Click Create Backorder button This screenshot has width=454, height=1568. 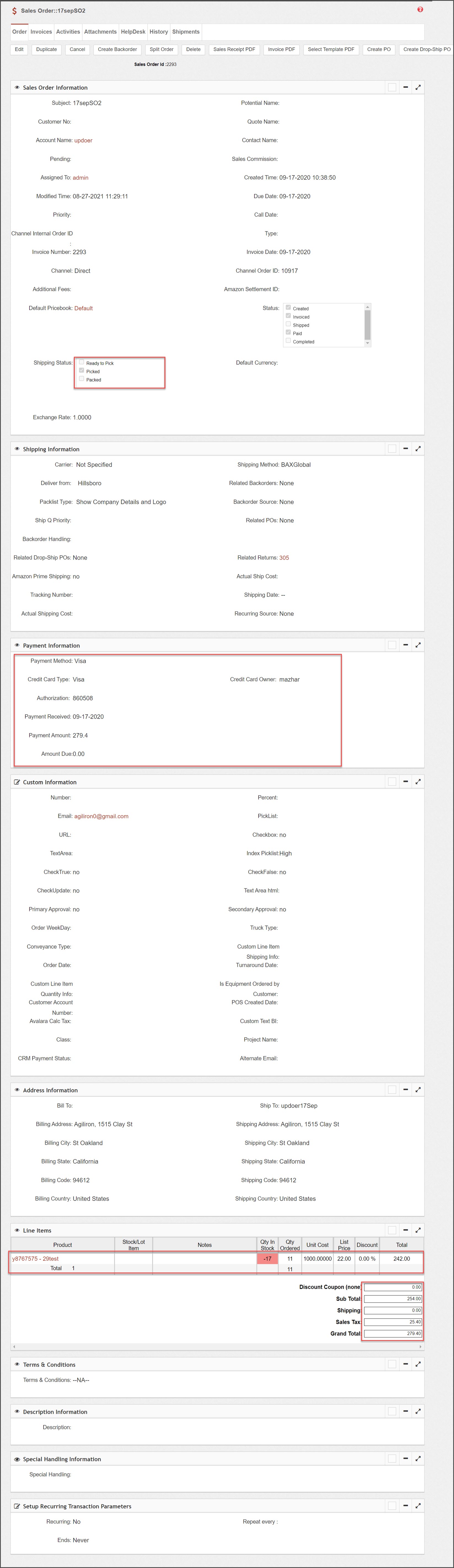(117, 49)
